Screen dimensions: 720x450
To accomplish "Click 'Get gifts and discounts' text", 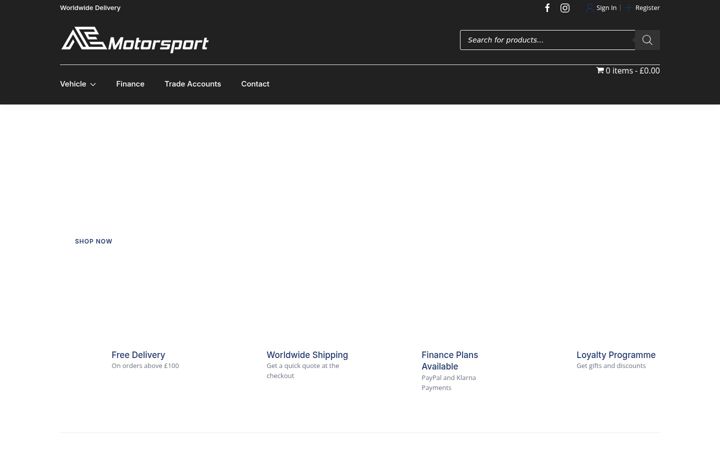I will (x=611, y=366).
